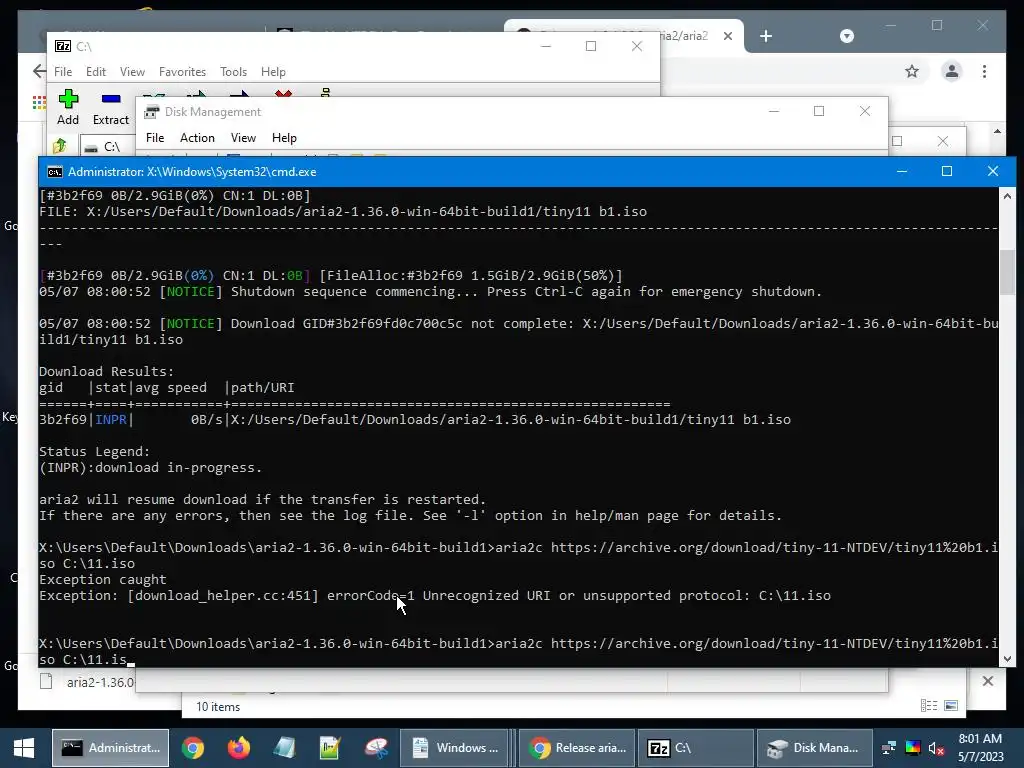The width and height of the screenshot is (1024, 768).
Task: Click the Chrome apps grid icon
Action: click(39, 102)
